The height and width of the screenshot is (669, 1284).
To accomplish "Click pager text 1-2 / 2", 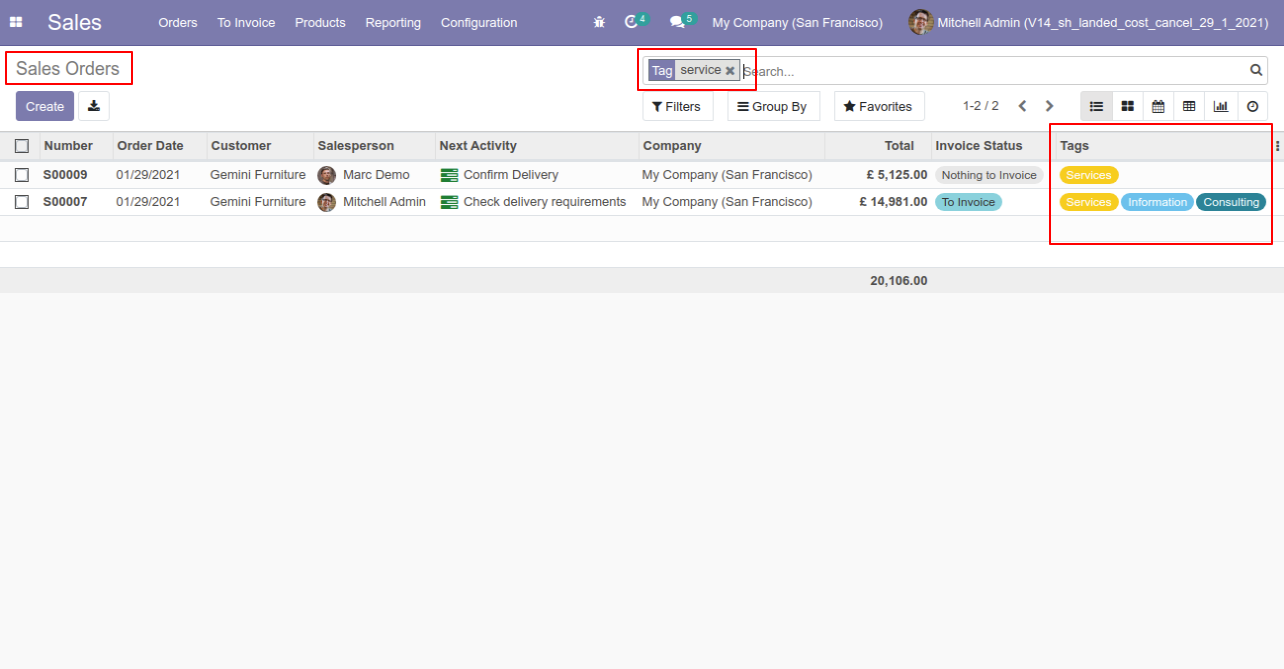I will click(x=981, y=106).
